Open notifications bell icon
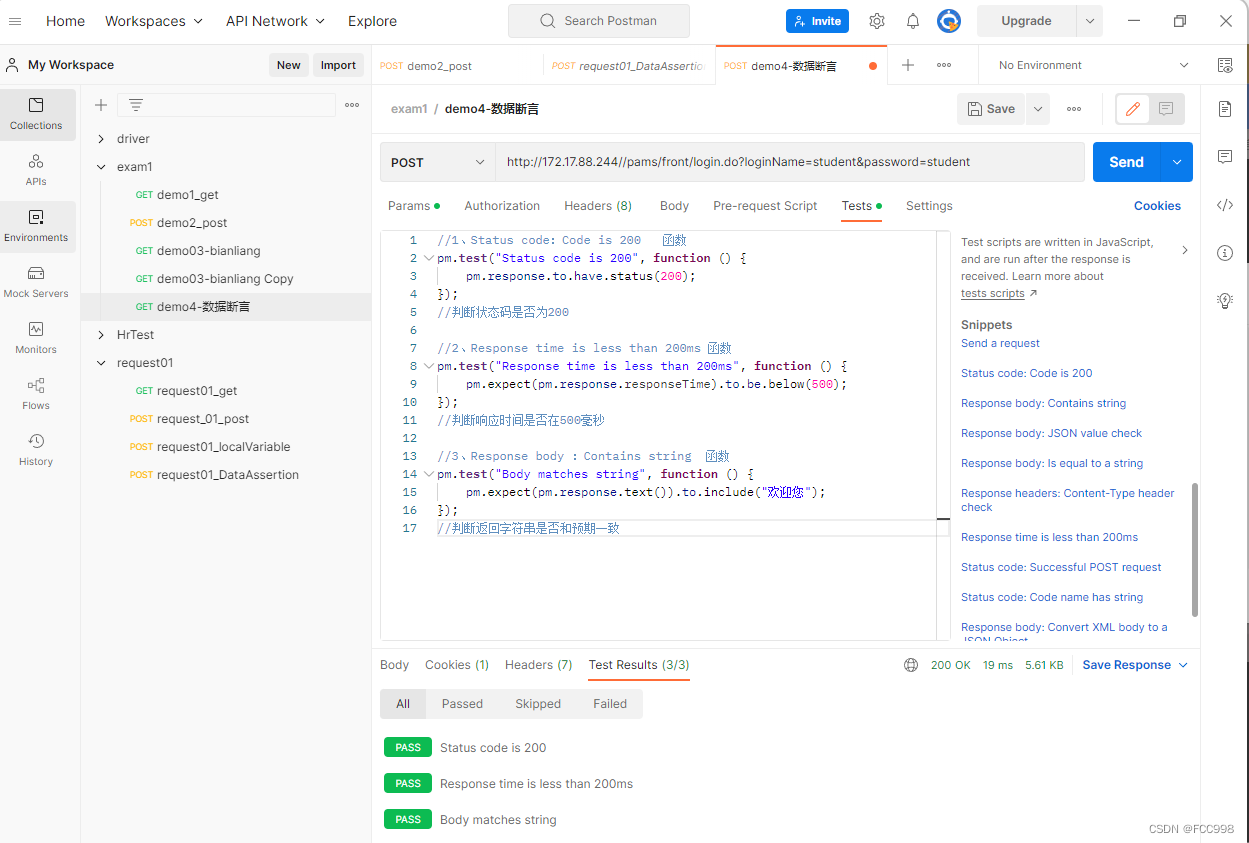 pos(913,21)
